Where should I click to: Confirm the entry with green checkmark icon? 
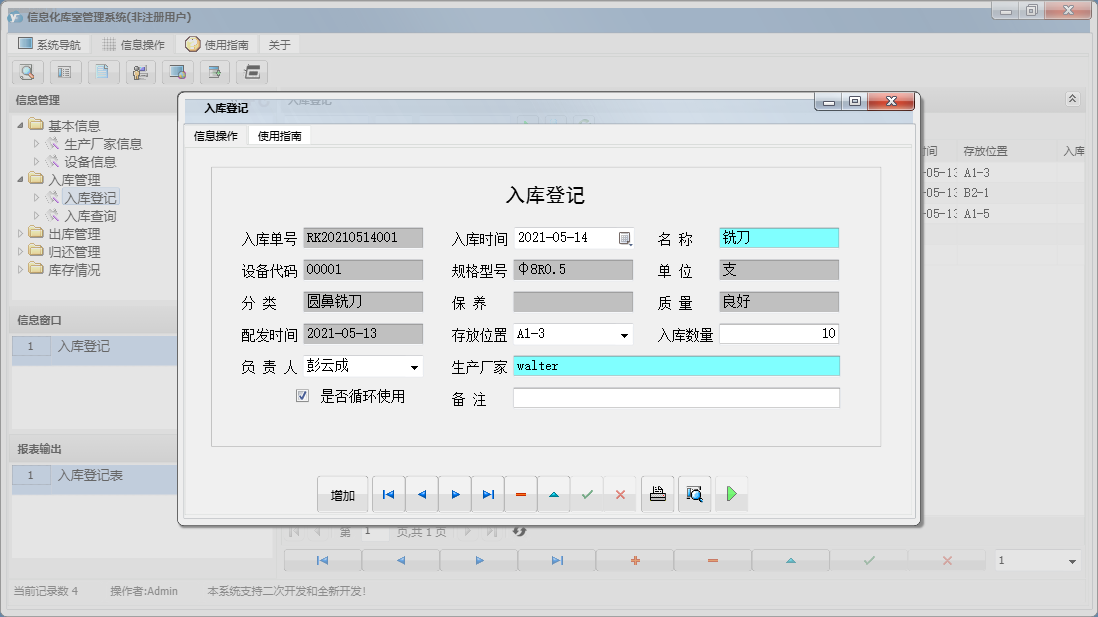[x=587, y=493]
